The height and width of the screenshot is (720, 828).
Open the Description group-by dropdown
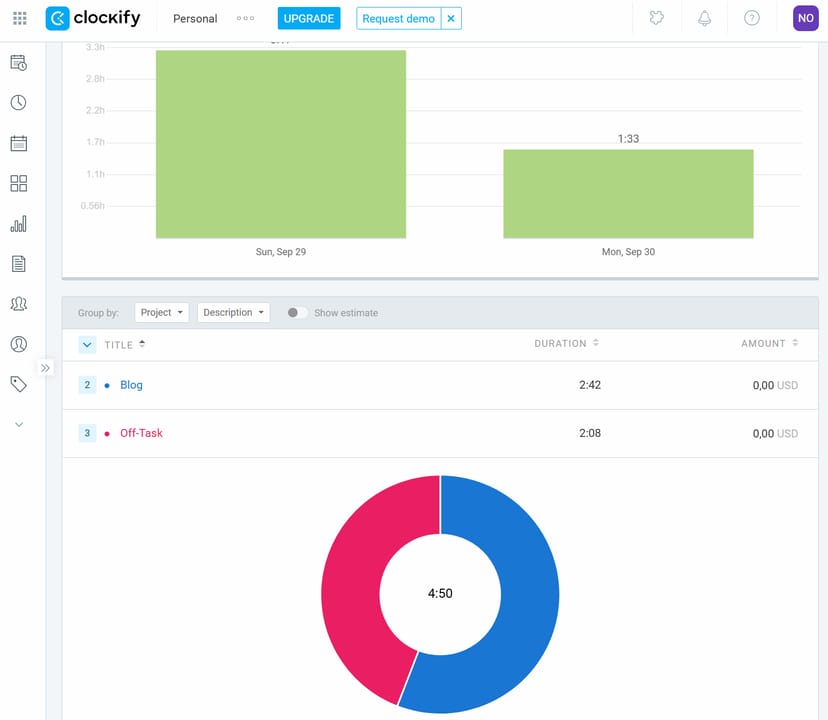tap(233, 313)
